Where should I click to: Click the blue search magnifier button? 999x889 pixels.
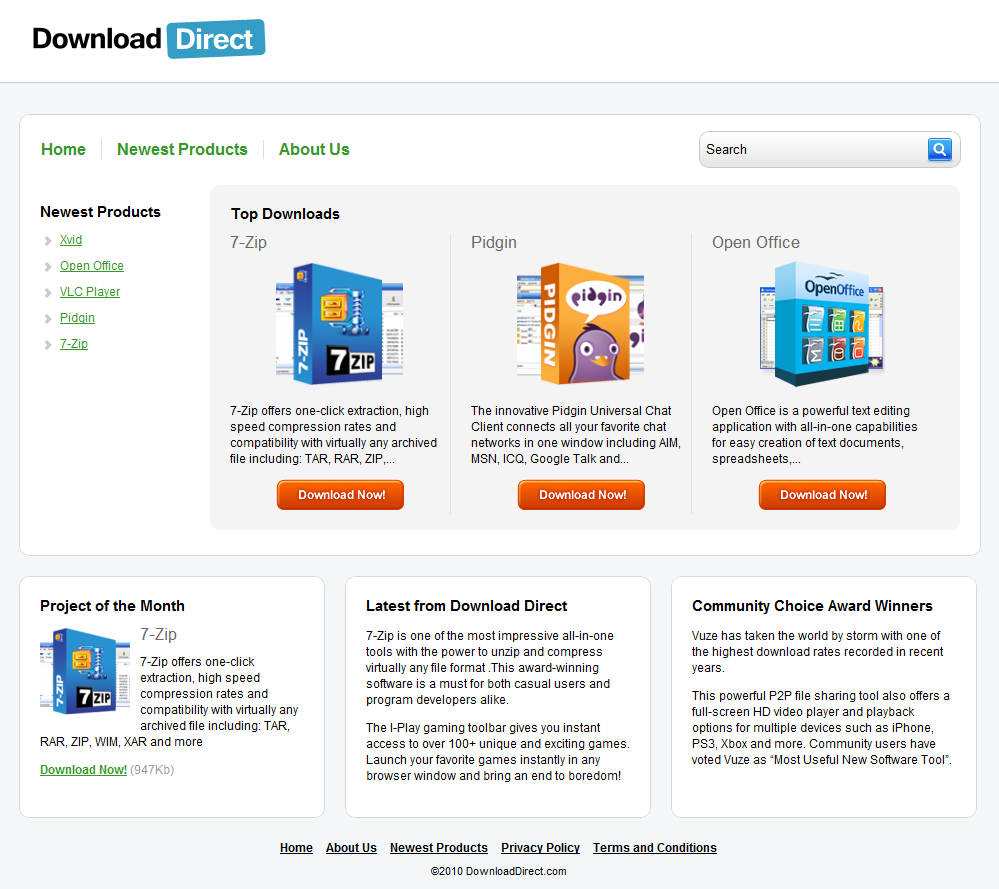(x=939, y=150)
